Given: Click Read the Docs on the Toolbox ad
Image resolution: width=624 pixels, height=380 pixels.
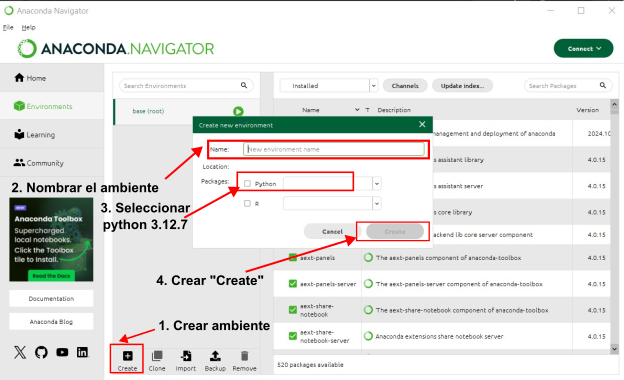Looking at the screenshot, I should (51, 276).
